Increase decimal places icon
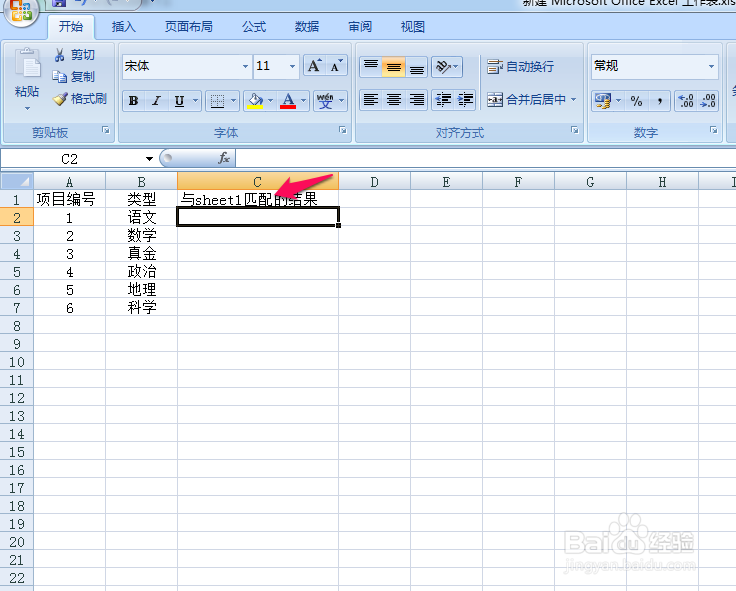This screenshot has width=736, height=591. (686, 100)
